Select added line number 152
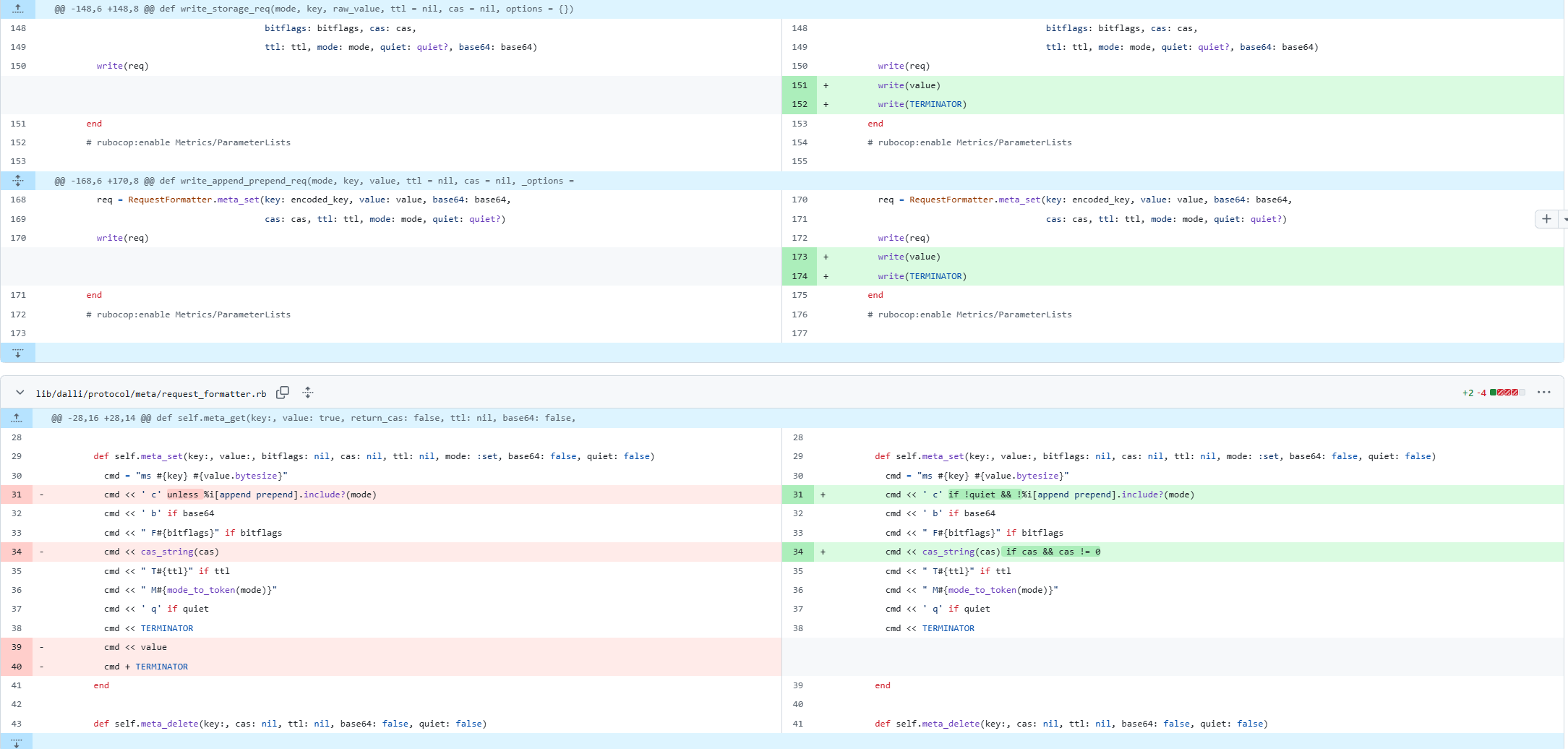 point(800,104)
